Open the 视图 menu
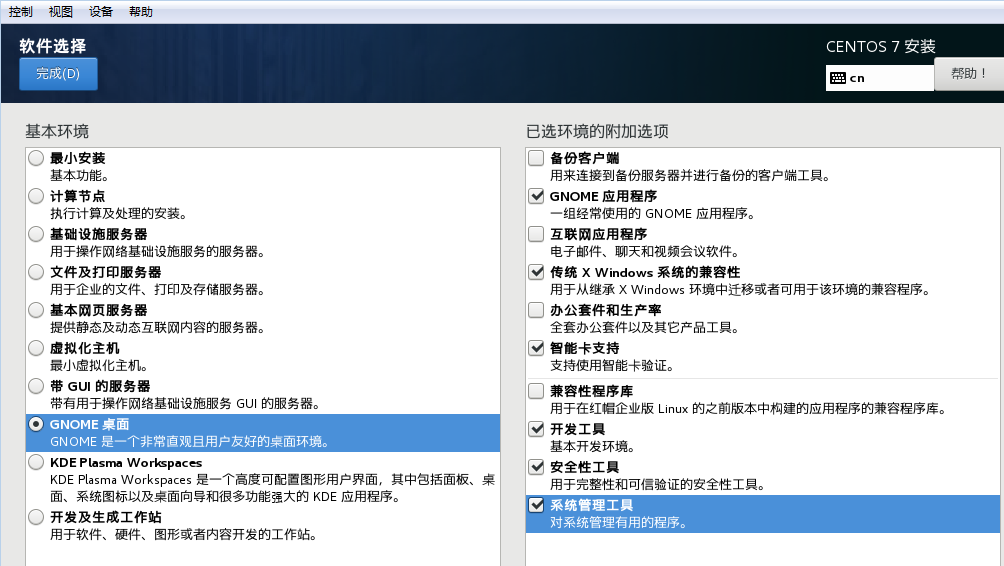Viewport: 1004px width, 566px height. (x=61, y=12)
